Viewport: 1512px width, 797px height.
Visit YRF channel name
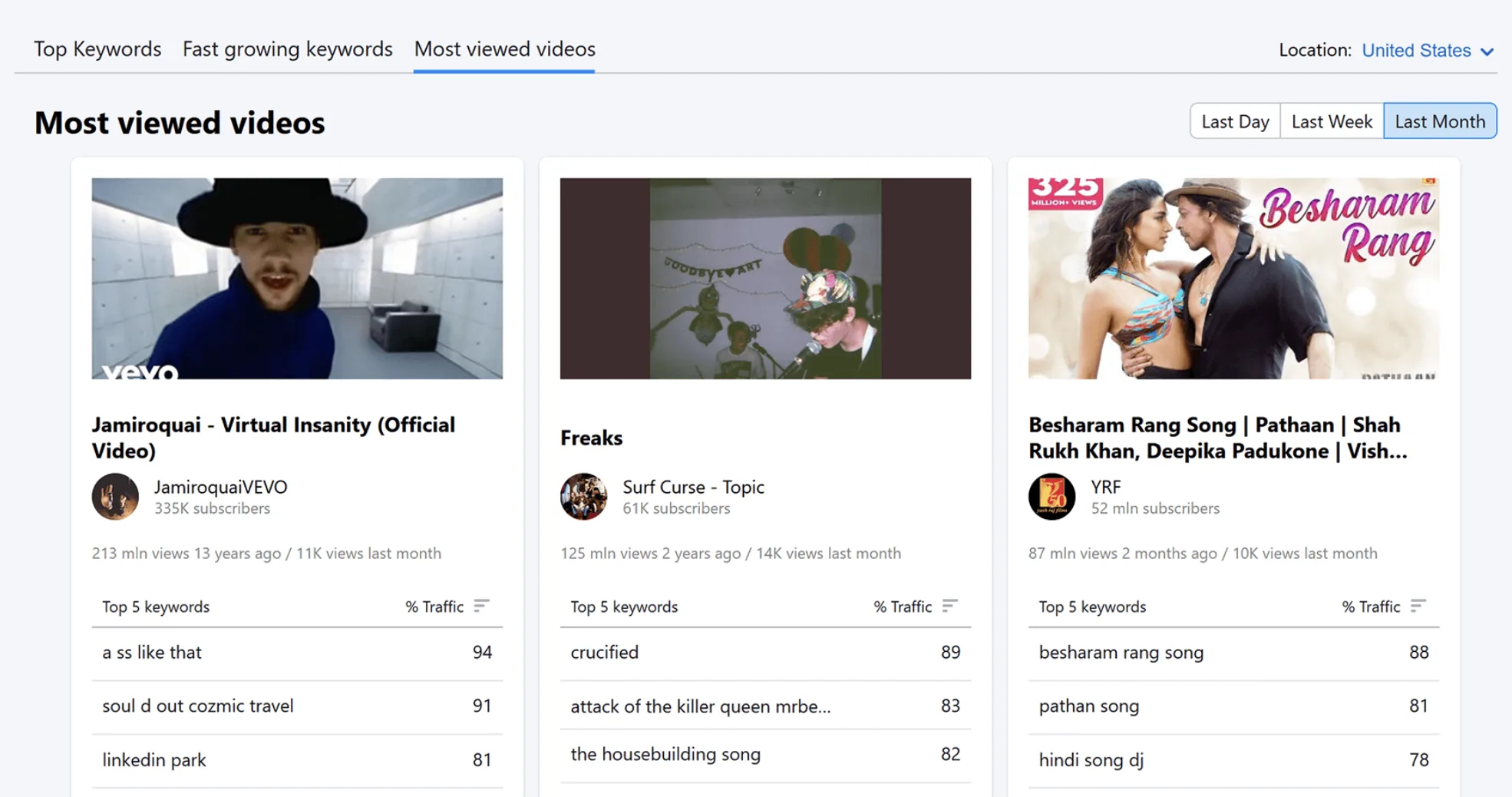(1106, 487)
